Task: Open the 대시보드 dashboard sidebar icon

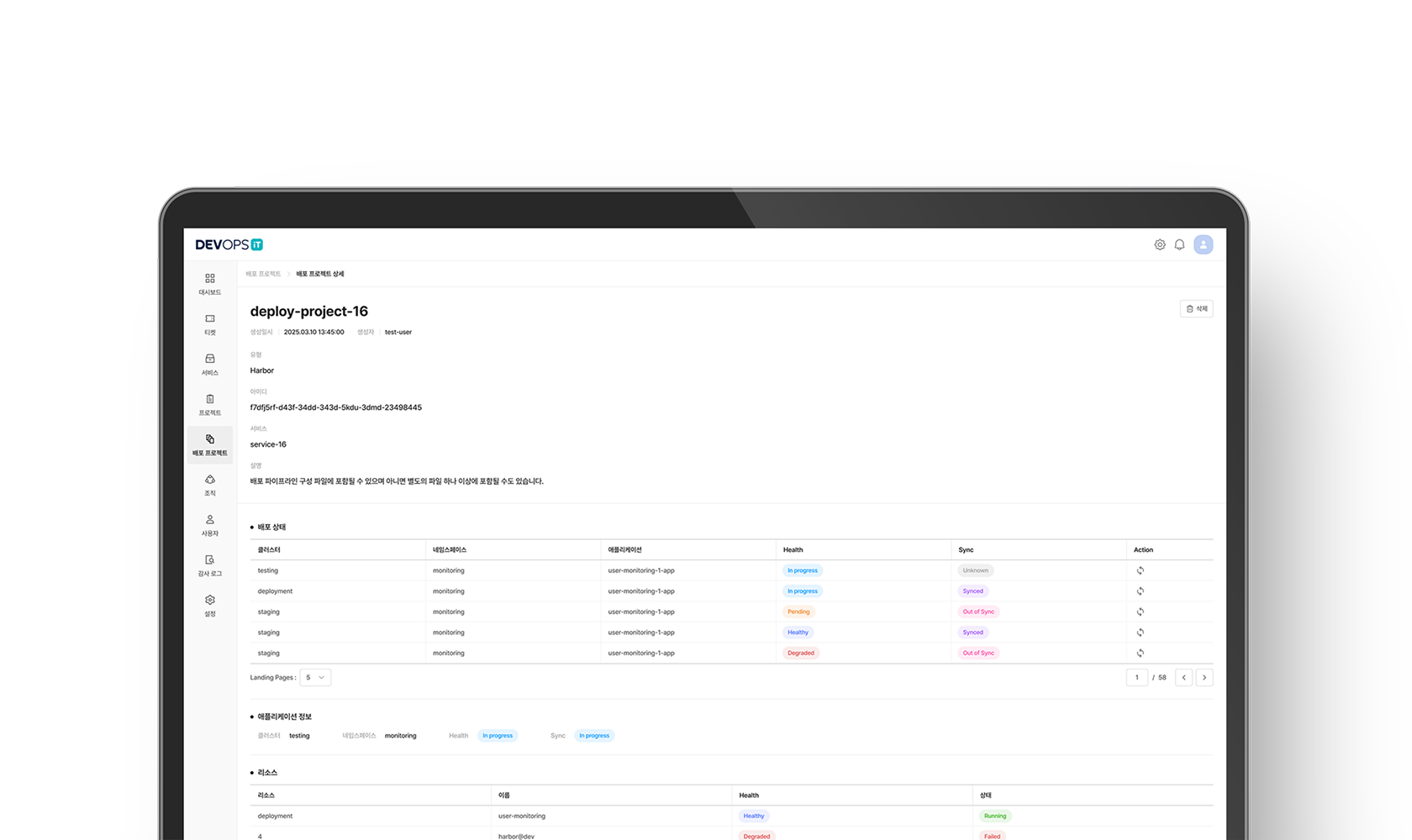Action: click(210, 284)
